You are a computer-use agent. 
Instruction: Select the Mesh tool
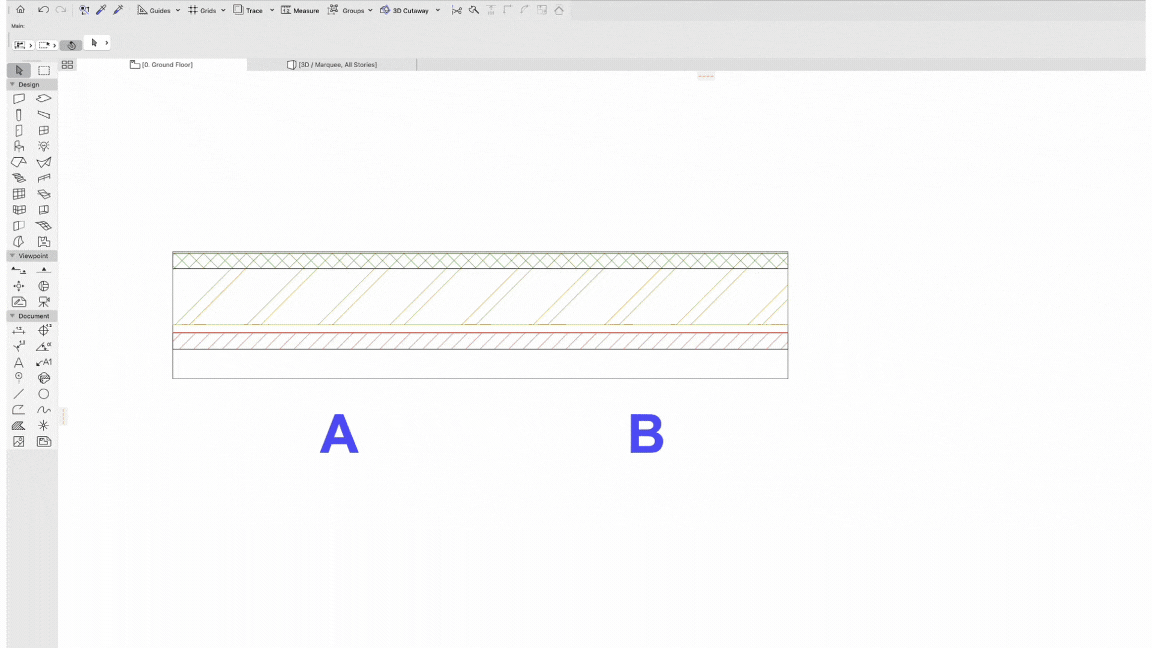tap(44, 226)
